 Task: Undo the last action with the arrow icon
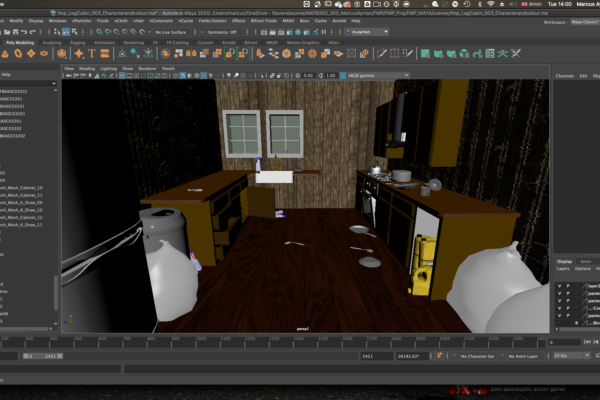tap(24, 32)
